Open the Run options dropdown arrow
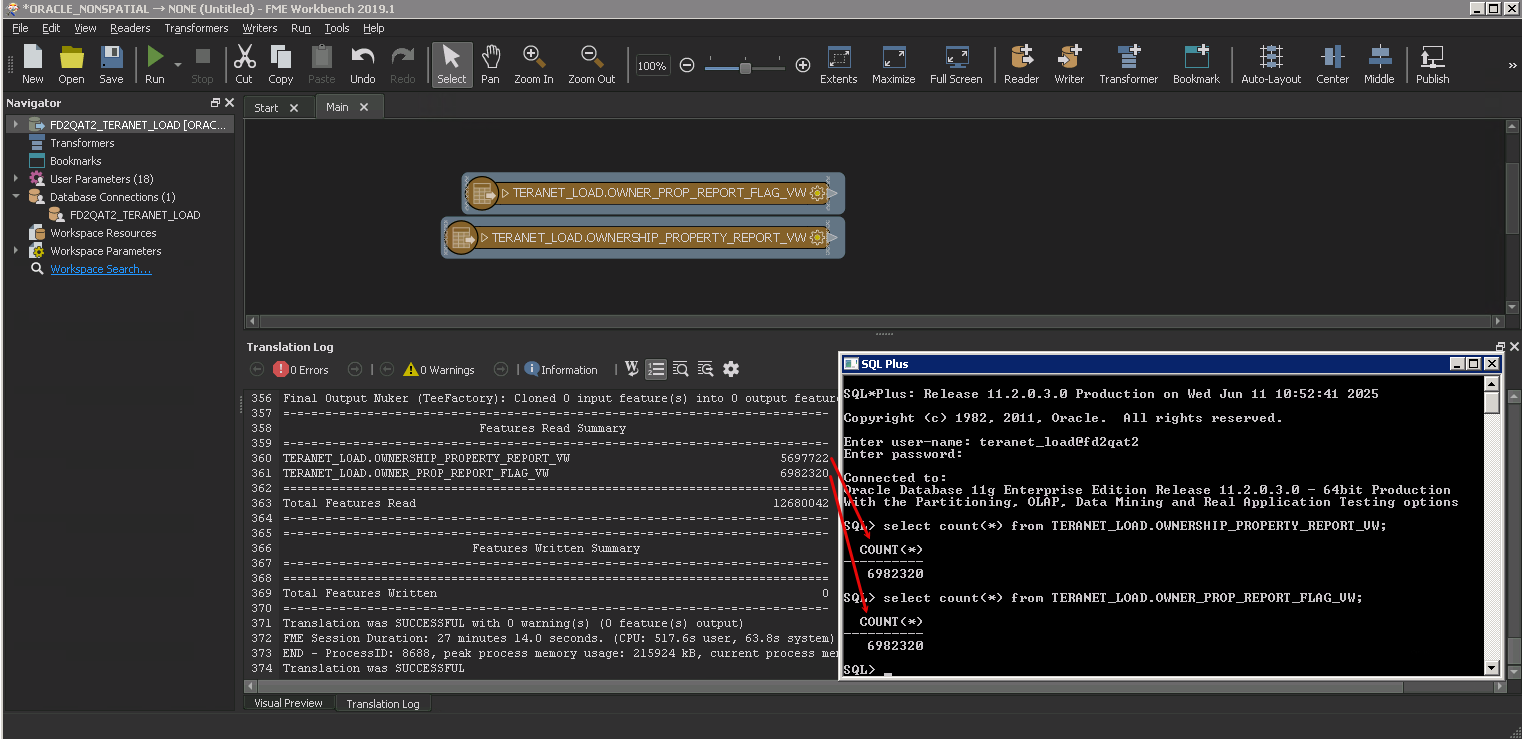This screenshot has height=739, width=1522. click(x=178, y=65)
